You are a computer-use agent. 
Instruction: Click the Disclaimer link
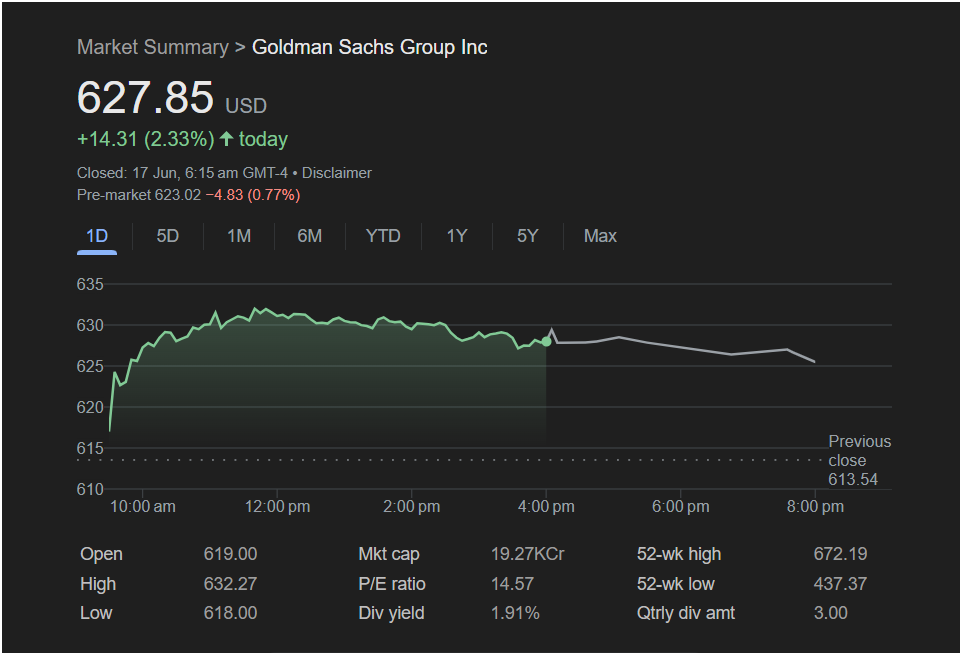coord(337,173)
